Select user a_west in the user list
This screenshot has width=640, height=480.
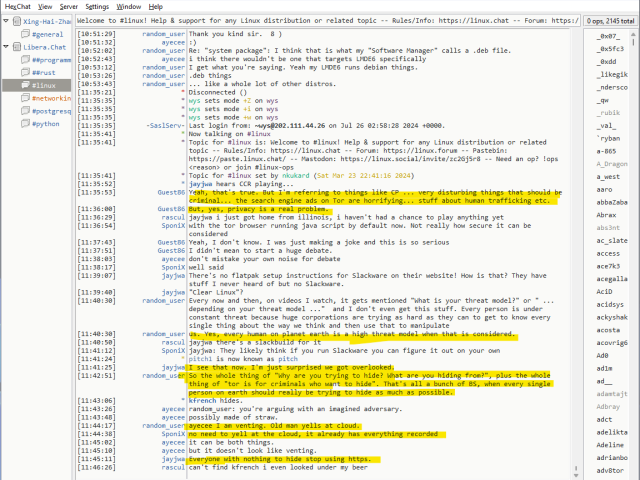[x=606, y=177]
